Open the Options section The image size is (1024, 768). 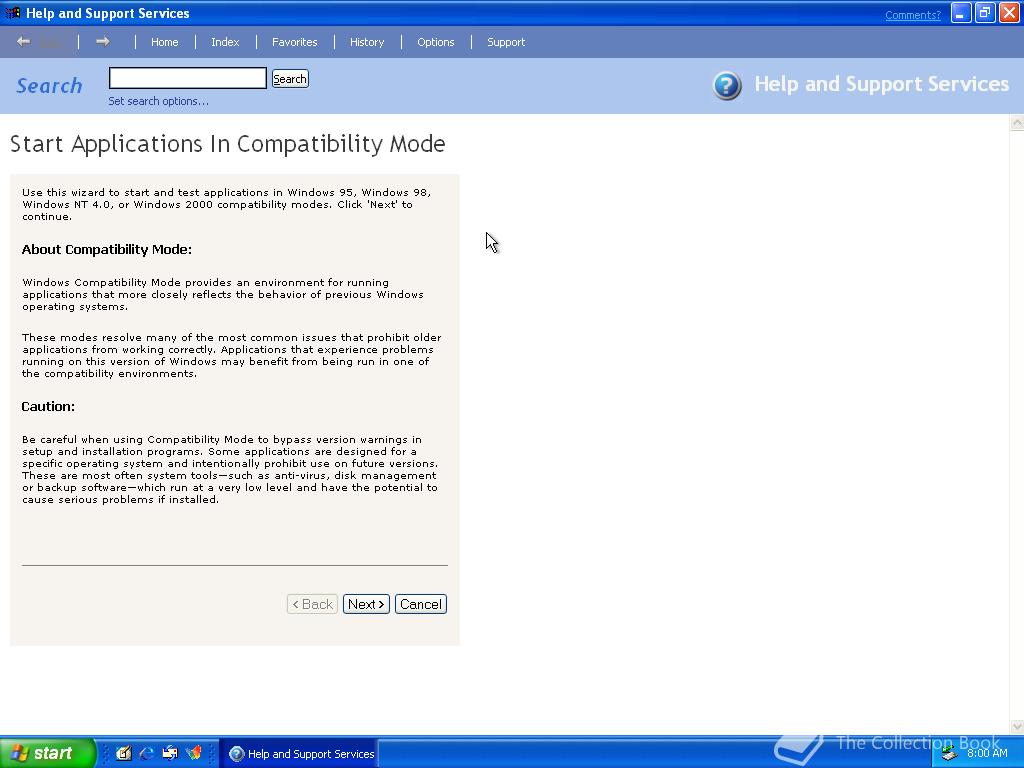[436, 42]
